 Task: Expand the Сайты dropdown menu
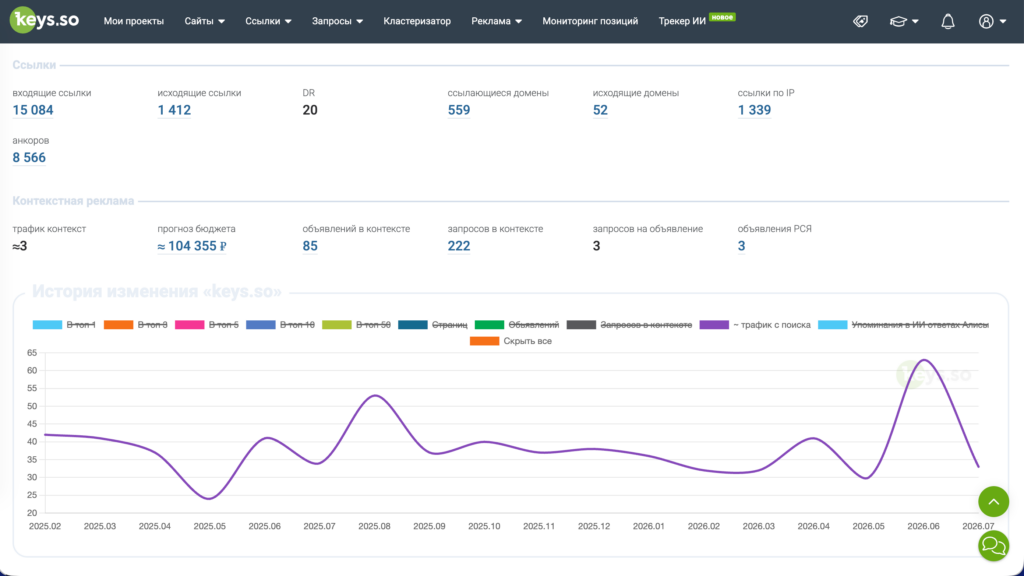point(204,21)
